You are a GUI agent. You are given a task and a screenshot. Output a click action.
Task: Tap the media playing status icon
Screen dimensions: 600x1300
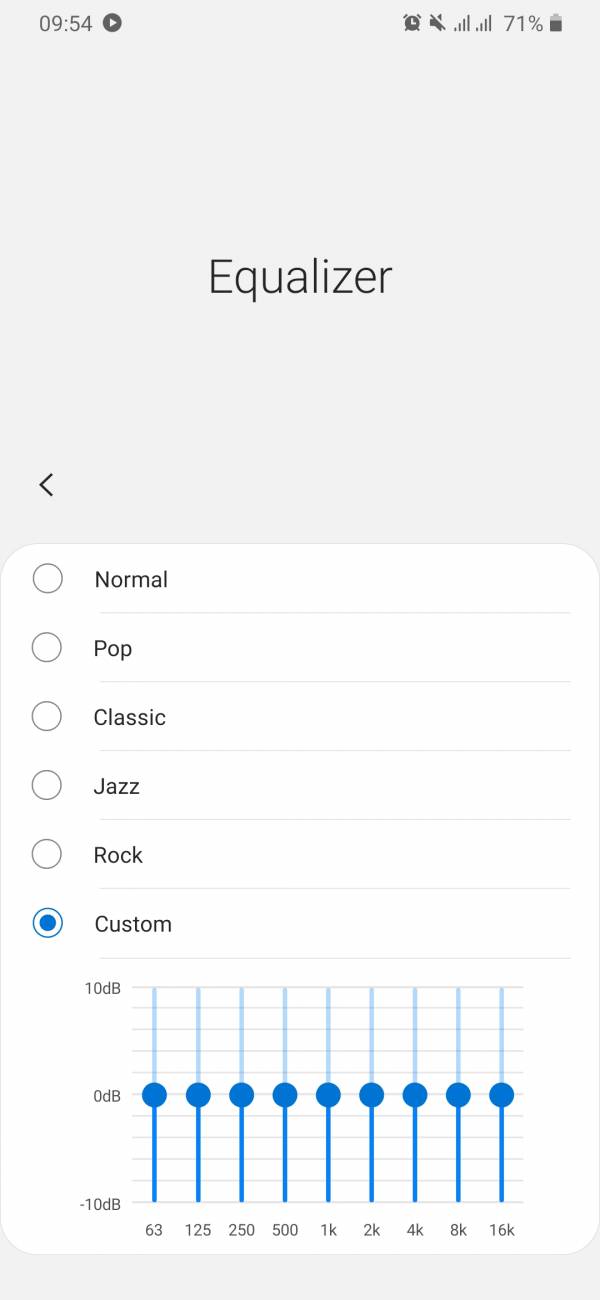(113, 23)
